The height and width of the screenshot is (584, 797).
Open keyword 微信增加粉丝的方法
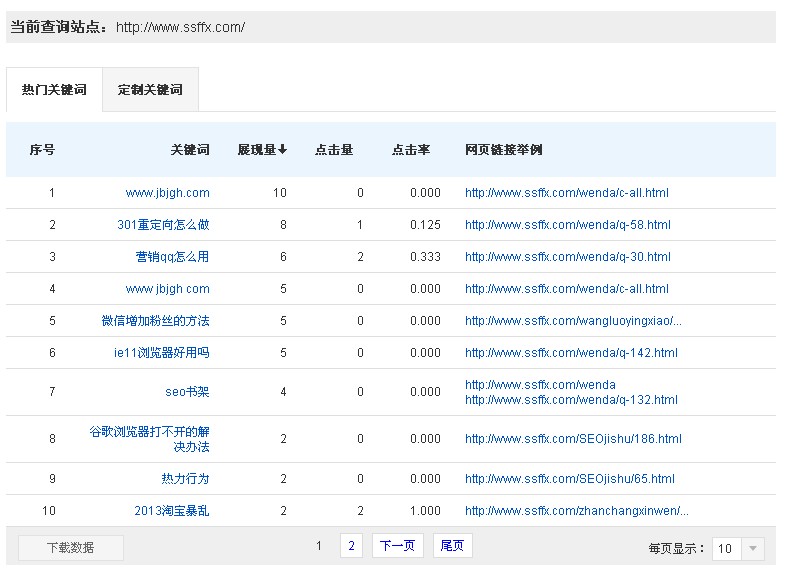156,321
